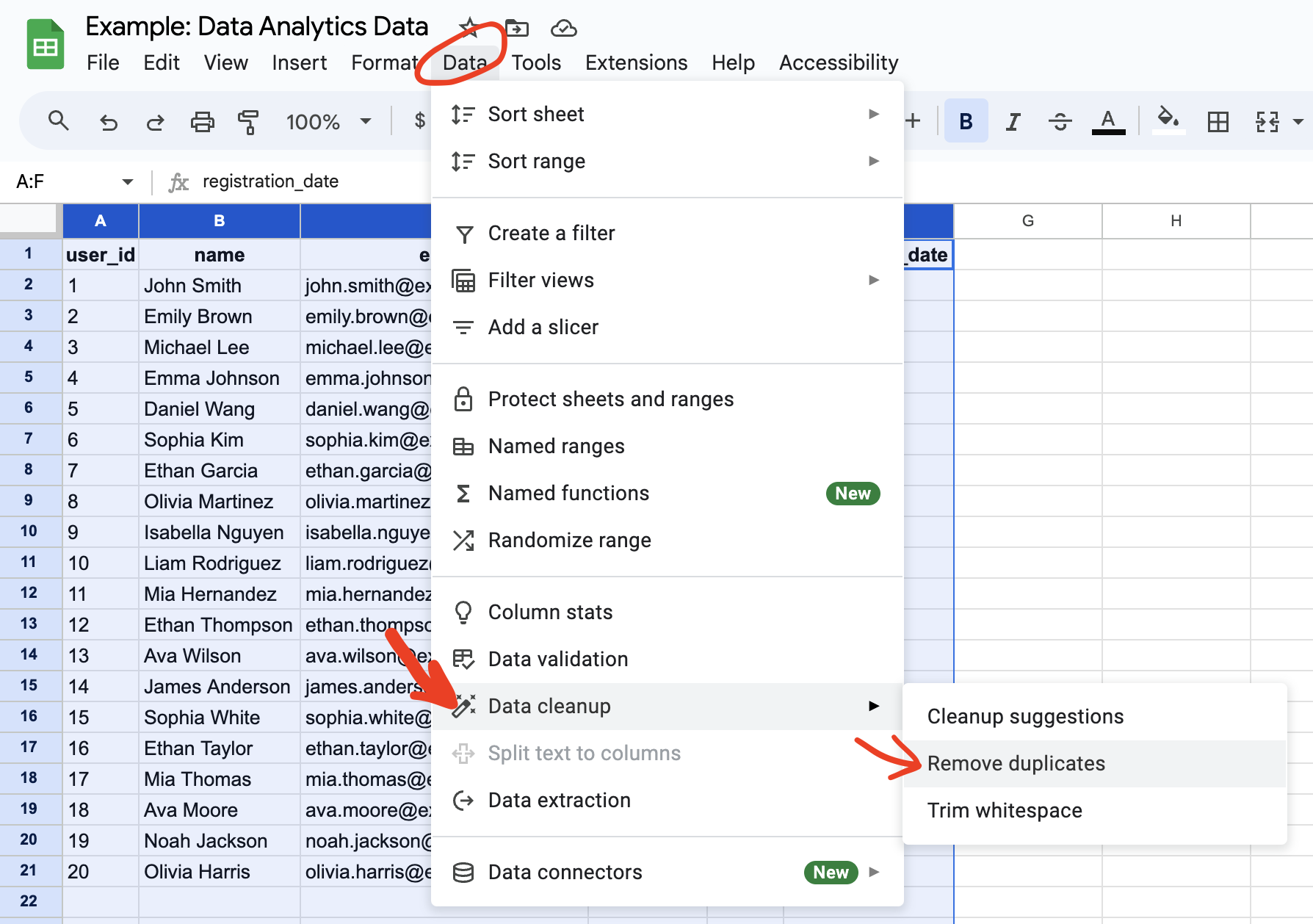
Task: Click the Text color control
Action: tap(1108, 120)
